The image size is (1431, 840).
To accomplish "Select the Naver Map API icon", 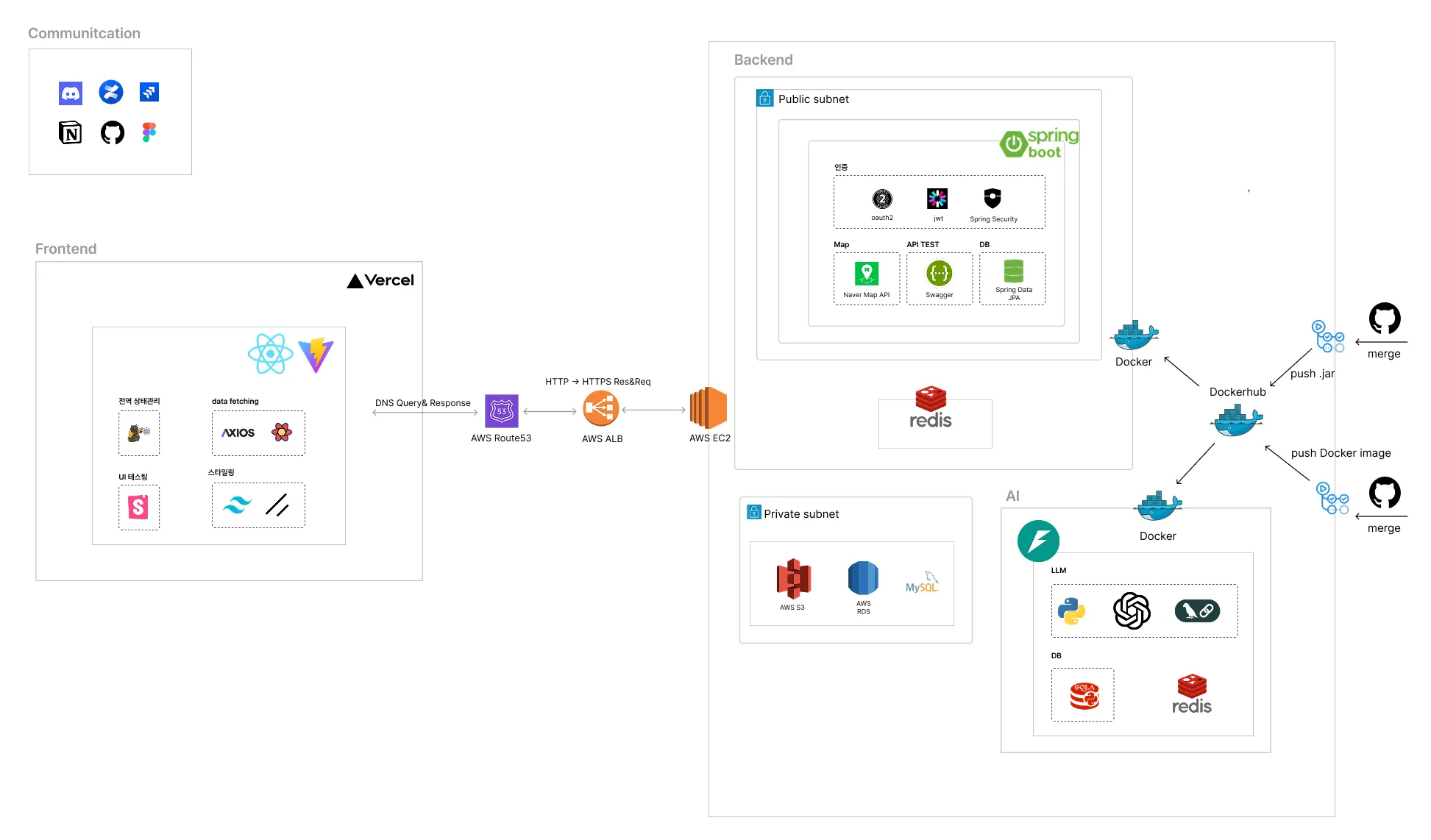I will 867,274.
